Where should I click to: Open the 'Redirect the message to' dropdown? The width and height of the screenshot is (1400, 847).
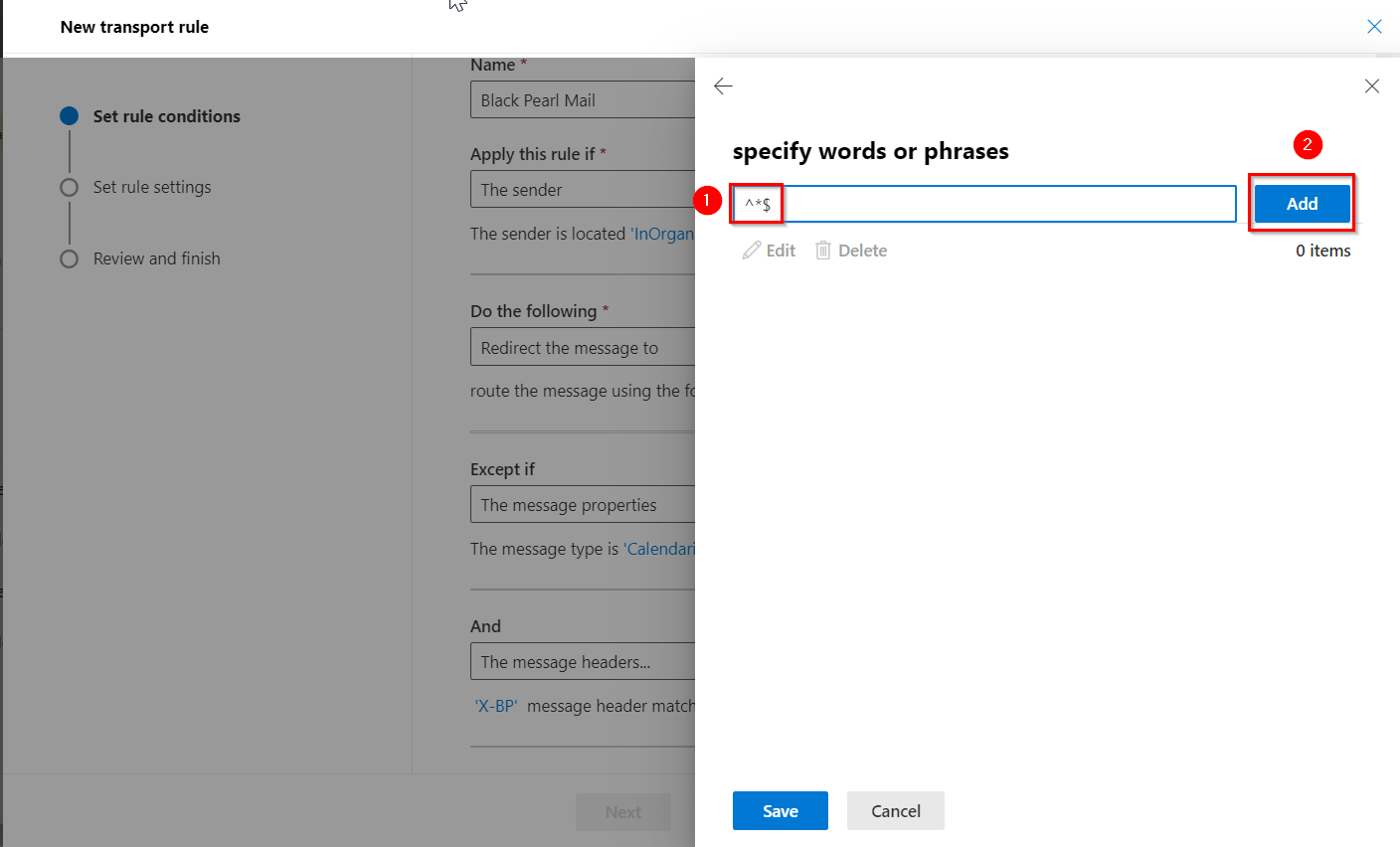pos(582,348)
